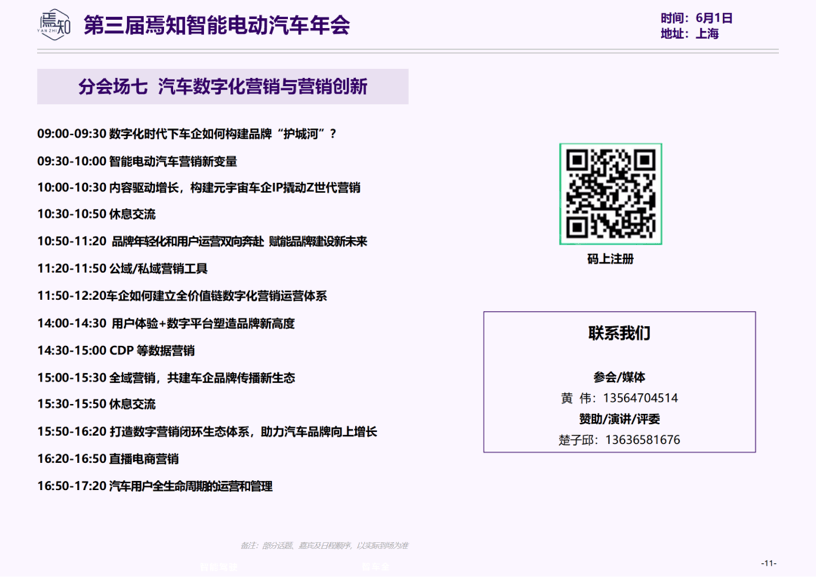Click the 10:30-10:50 休息交流 line
816x577 pixels.
click(x=96, y=214)
